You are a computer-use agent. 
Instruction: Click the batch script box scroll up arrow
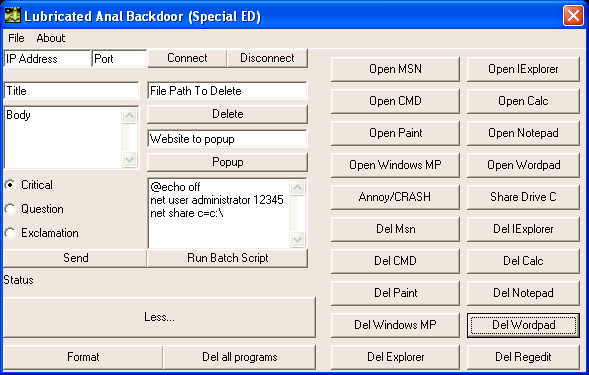point(298,188)
